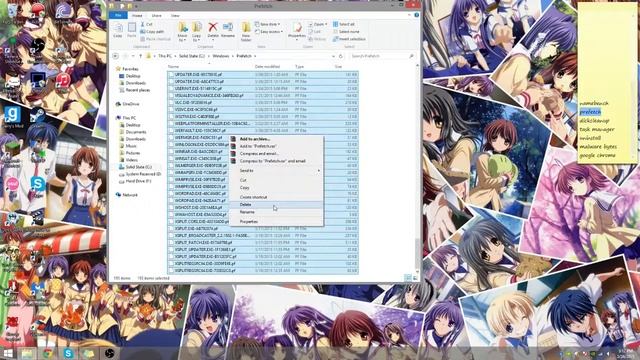Click Skype in the taskbar
This screenshot has height=360, width=640.
tap(68, 353)
